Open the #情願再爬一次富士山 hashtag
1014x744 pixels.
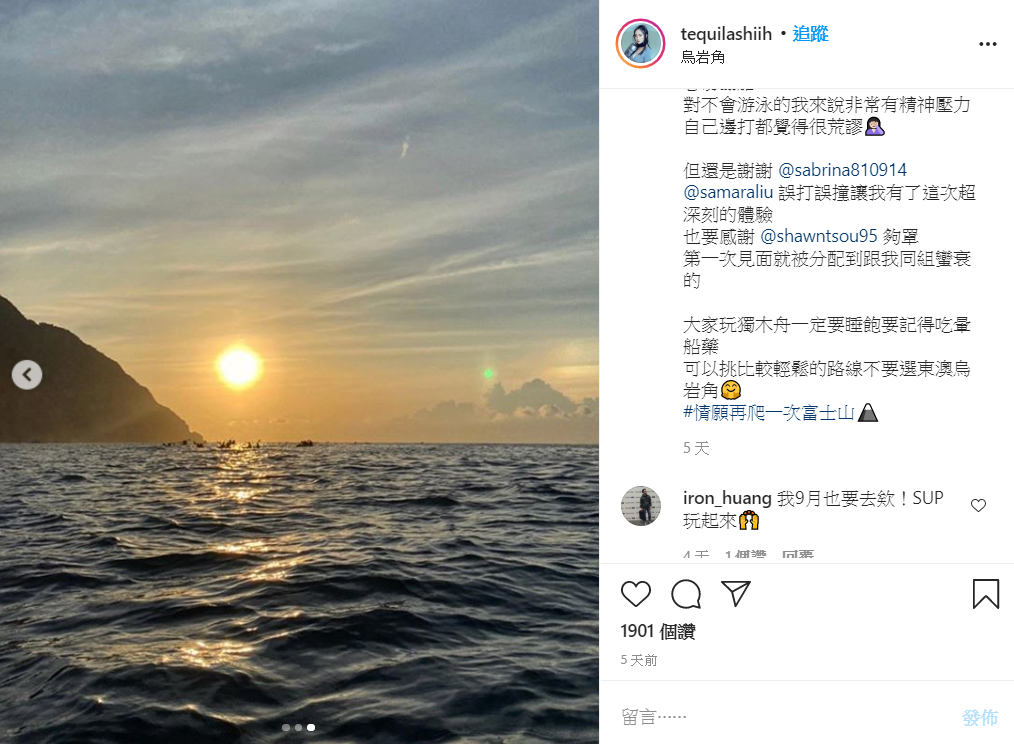(x=769, y=413)
